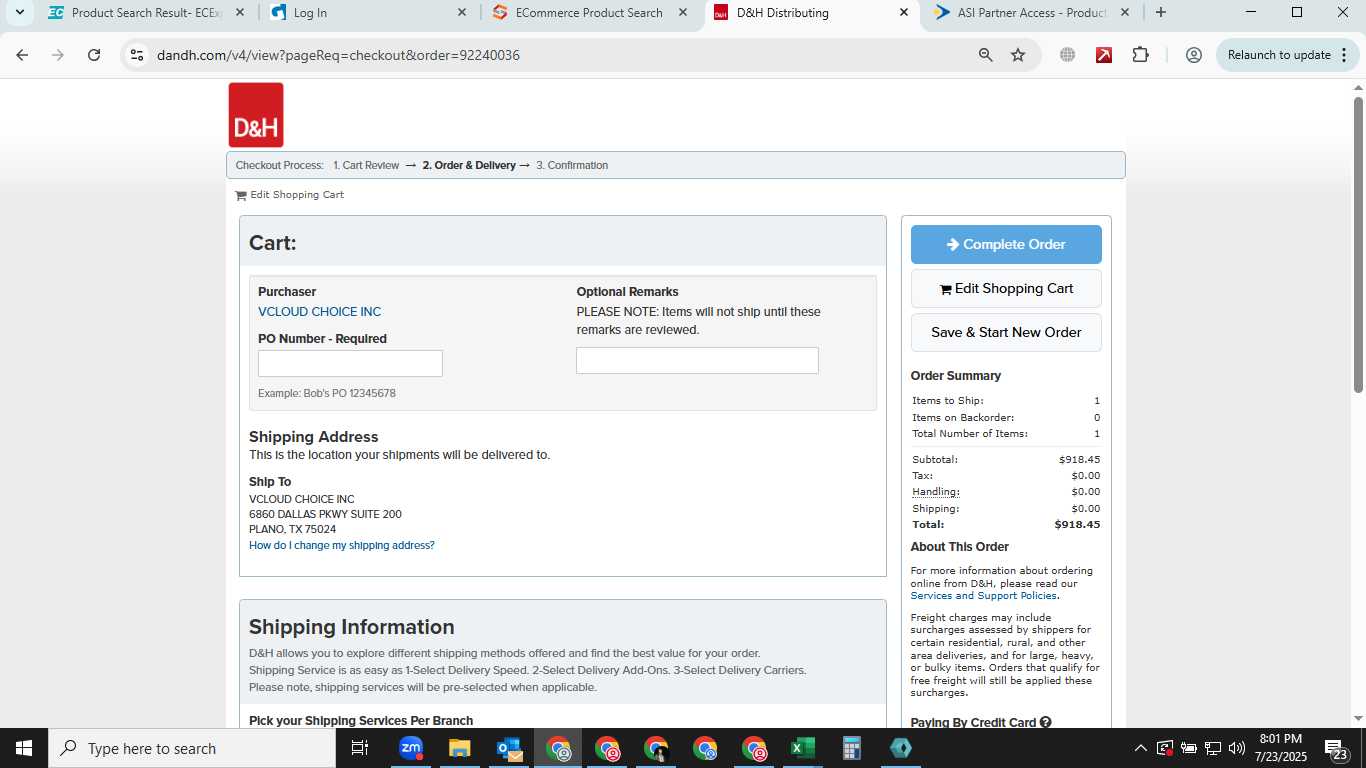The height and width of the screenshot is (768, 1366).
Task: Click the $918.45 Total amount
Action: [x=1077, y=525]
